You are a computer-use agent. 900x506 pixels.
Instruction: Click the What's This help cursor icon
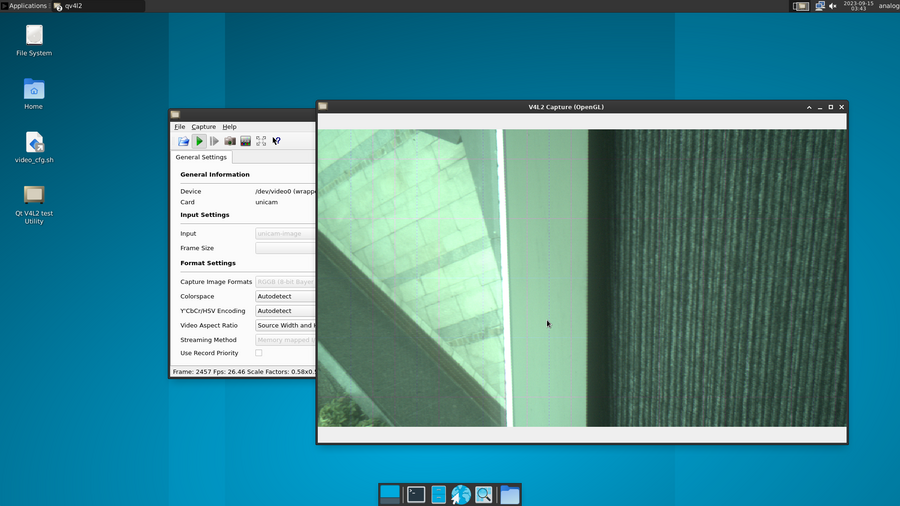pyautogui.click(x=277, y=142)
